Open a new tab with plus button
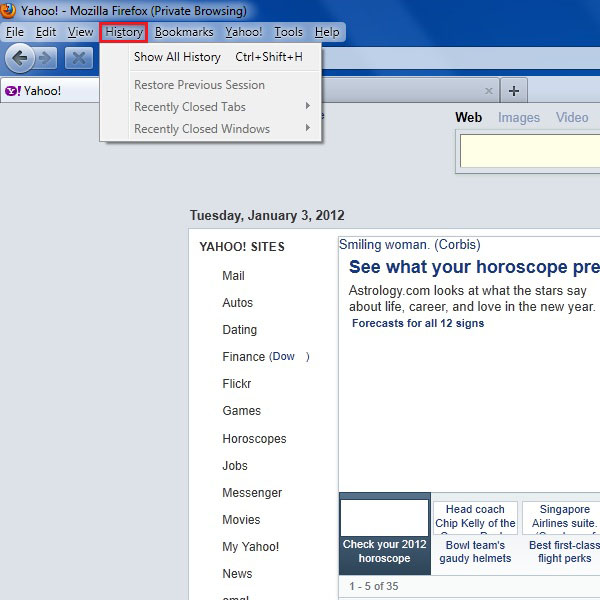The height and width of the screenshot is (600, 600). click(514, 91)
